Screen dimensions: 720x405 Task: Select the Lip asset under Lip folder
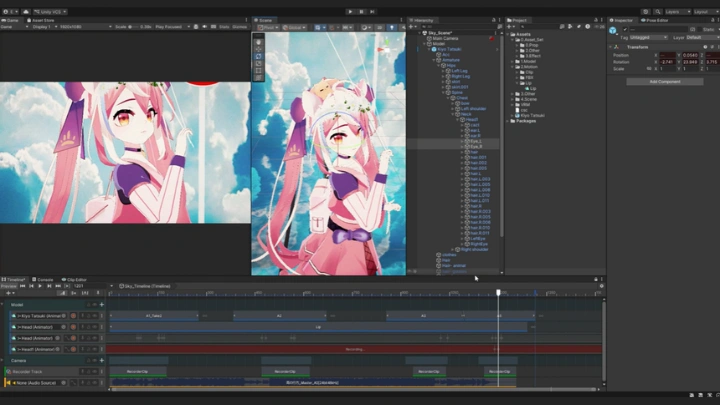click(x=530, y=89)
